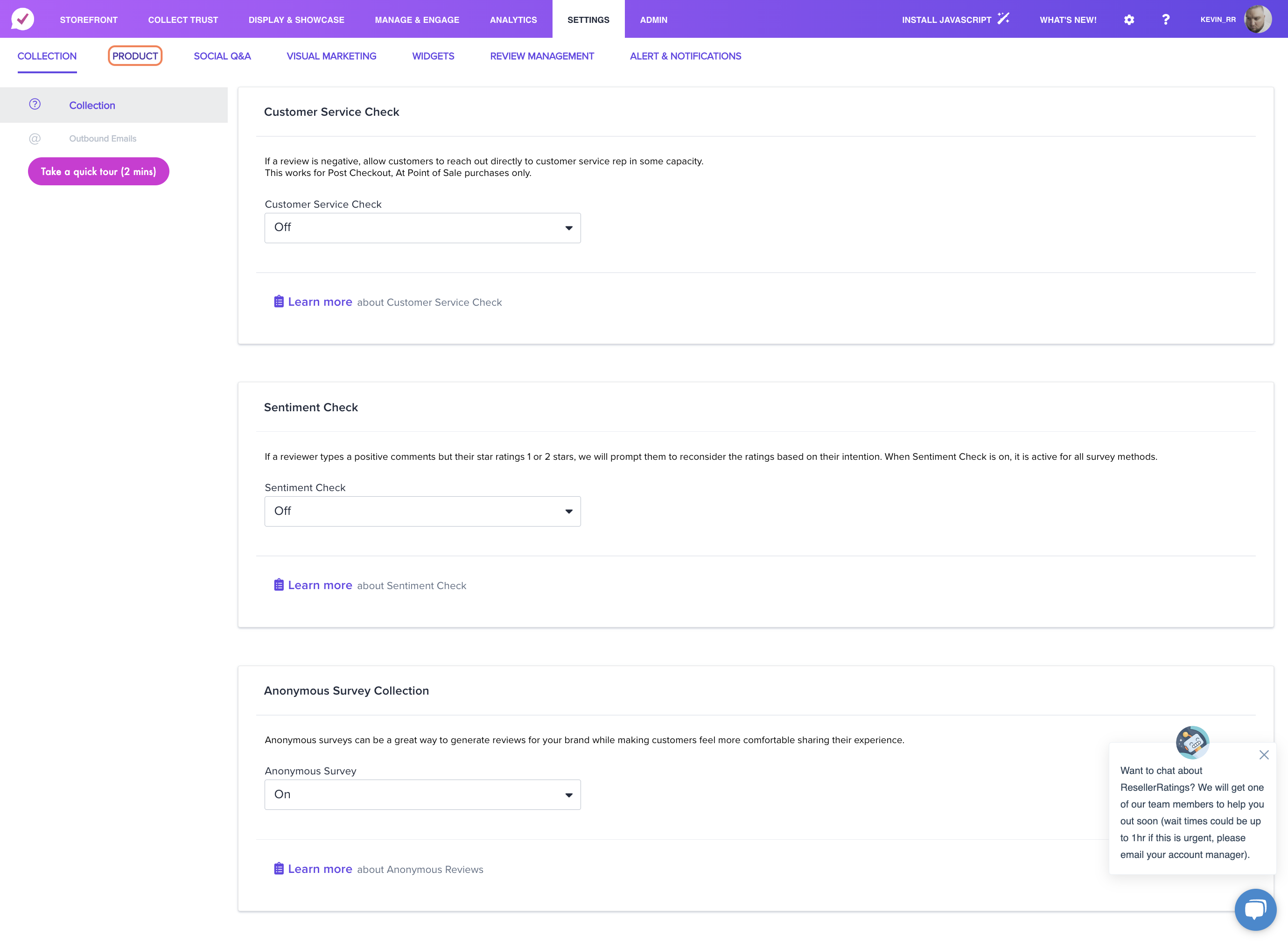
Task: Click Take a quick tour button
Action: click(98, 171)
